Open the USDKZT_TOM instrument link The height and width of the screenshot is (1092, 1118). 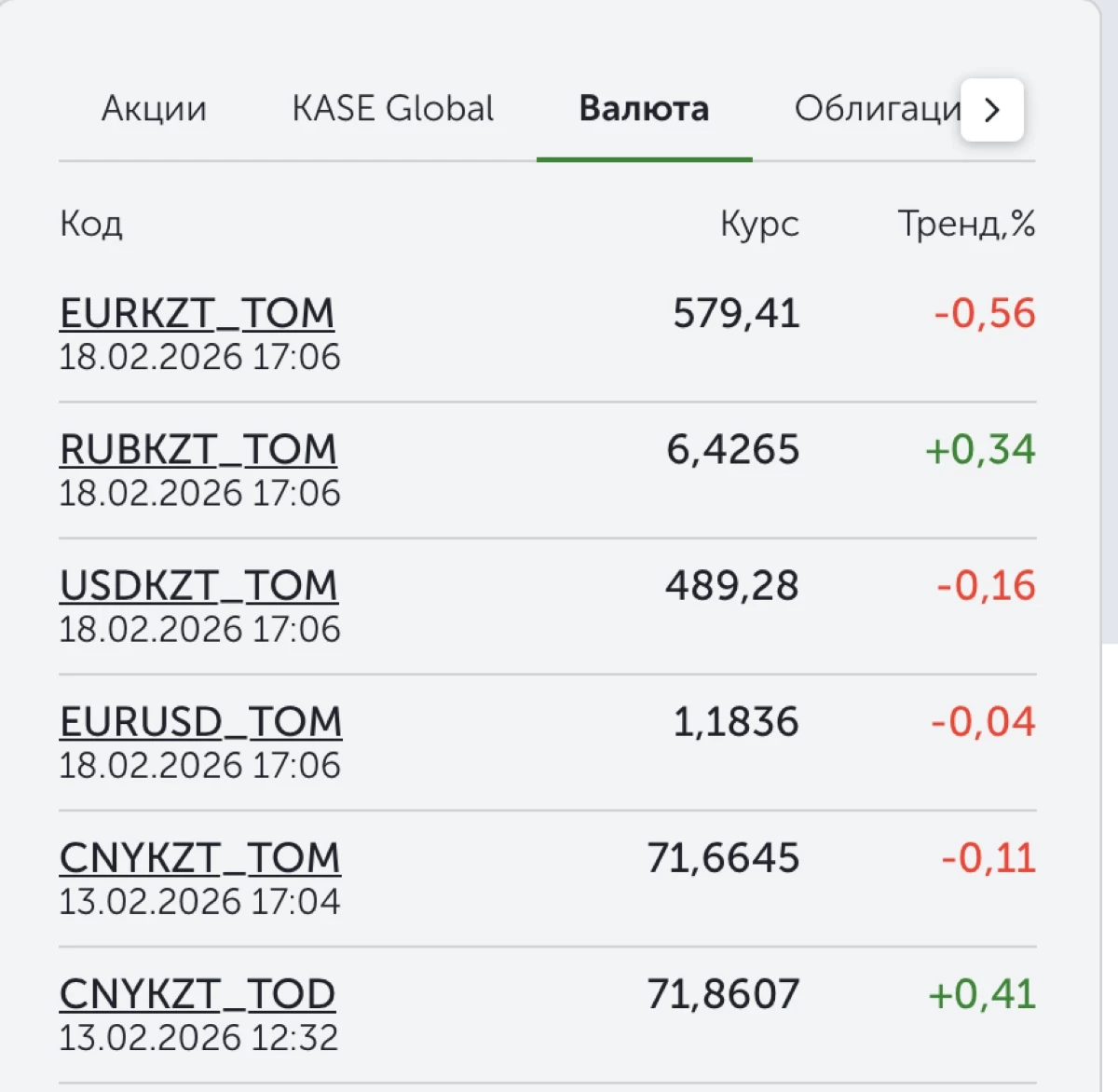click(x=198, y=585)
